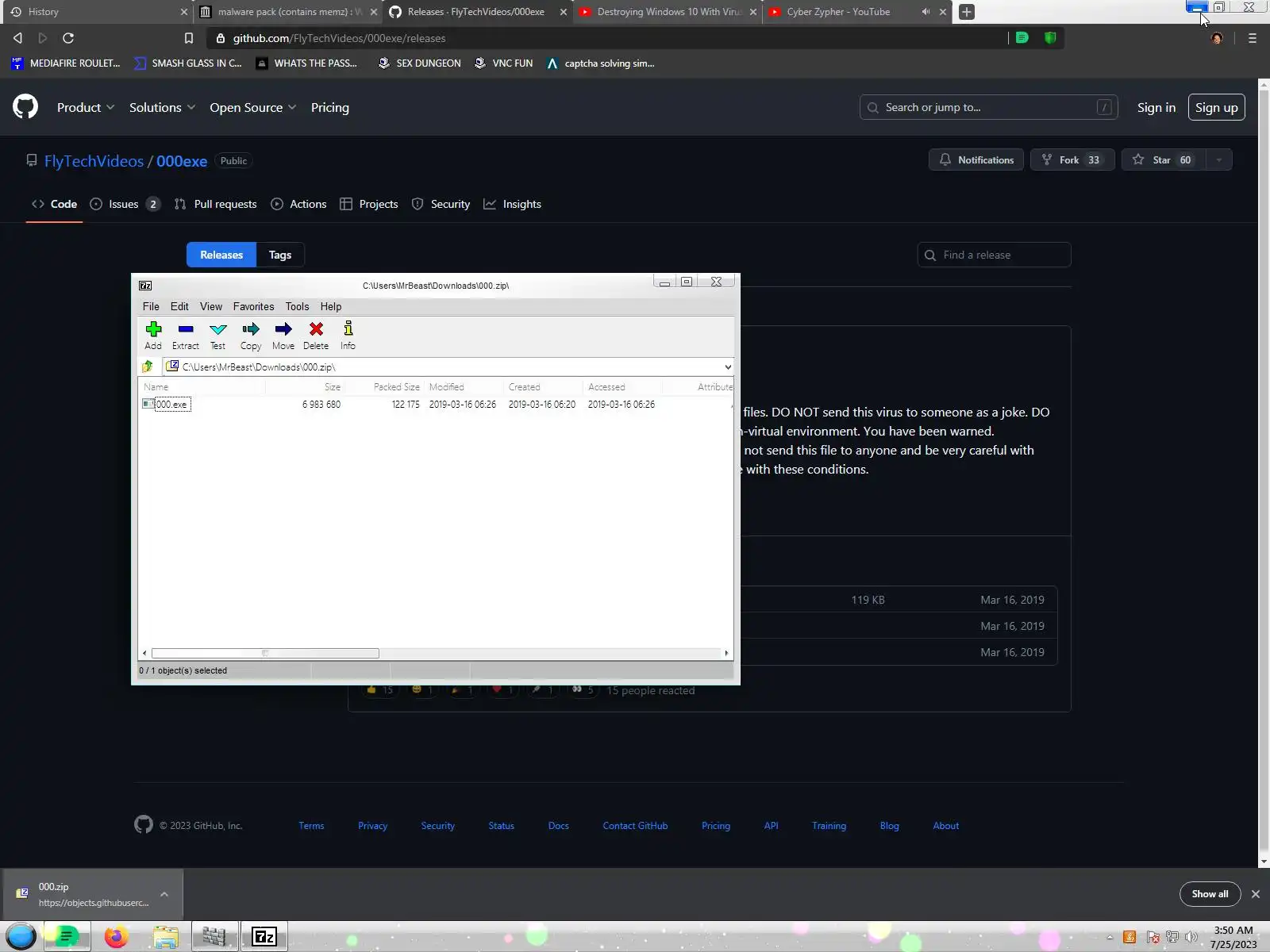Expand the Star list dropdown arrow
The image size is (1270, 952).
click(1219, 159)
